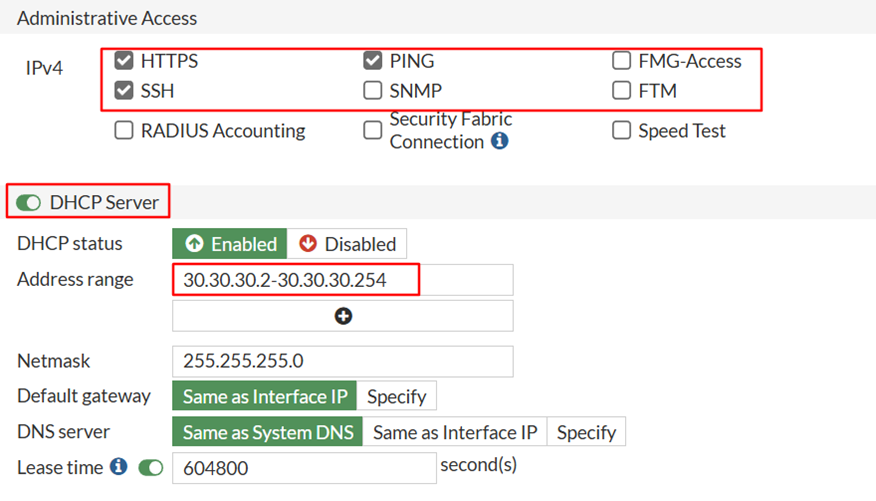The height and width of the screenshot is (501, 876).
Task: Click the Lease time info icon
Action: (118, 466)
